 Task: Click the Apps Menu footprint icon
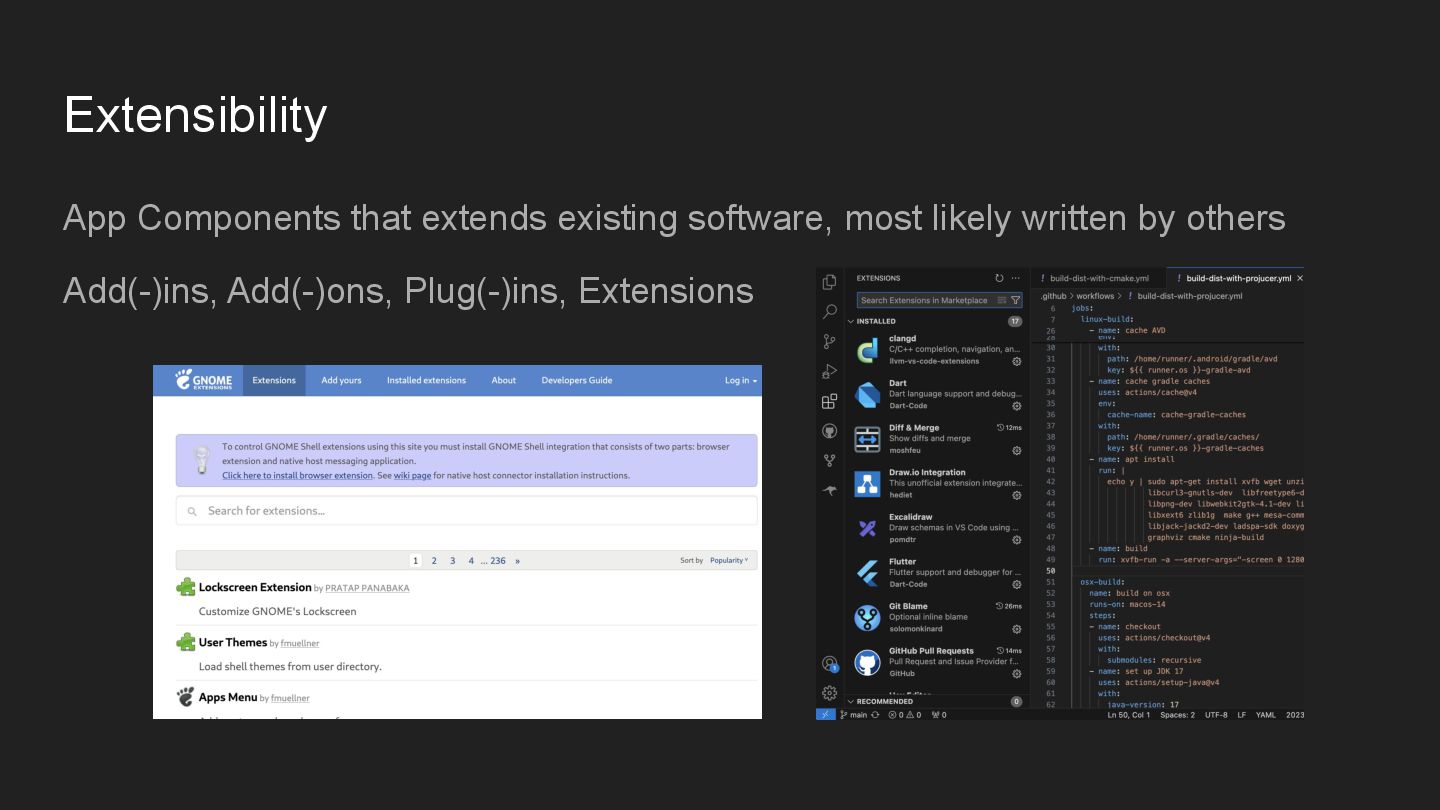186,697
